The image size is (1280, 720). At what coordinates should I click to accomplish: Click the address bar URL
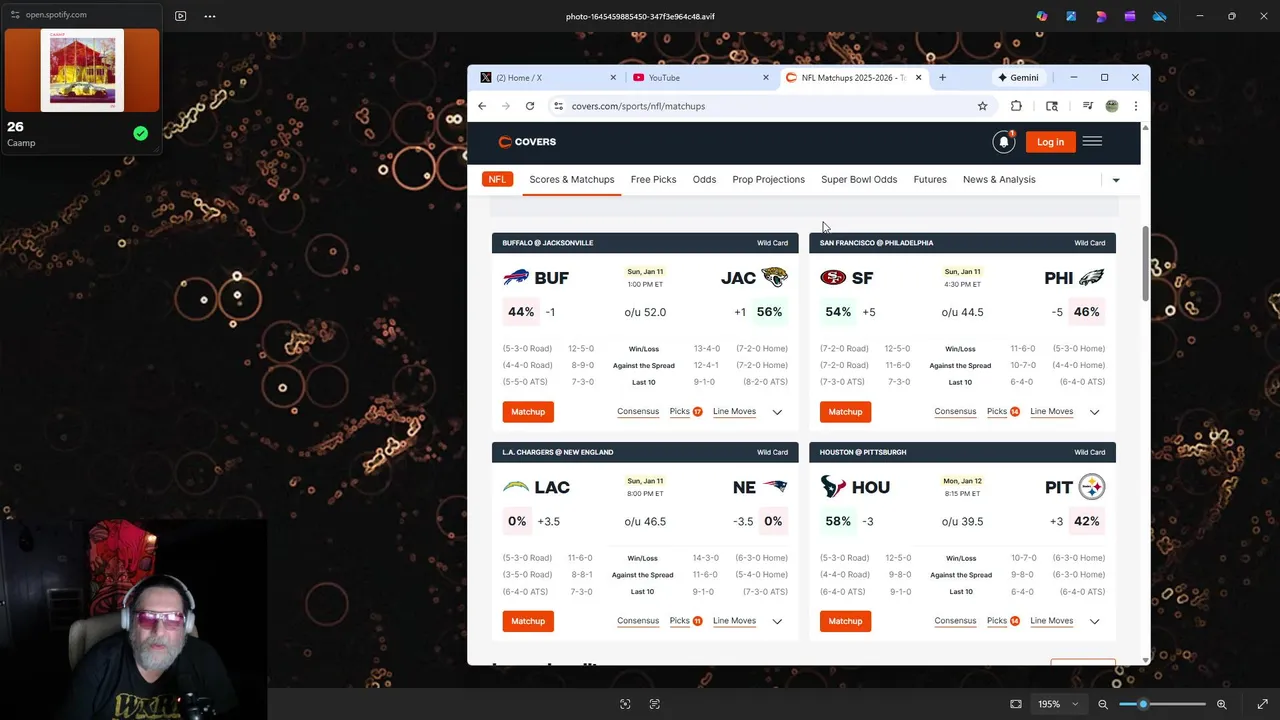coord(638,106)
